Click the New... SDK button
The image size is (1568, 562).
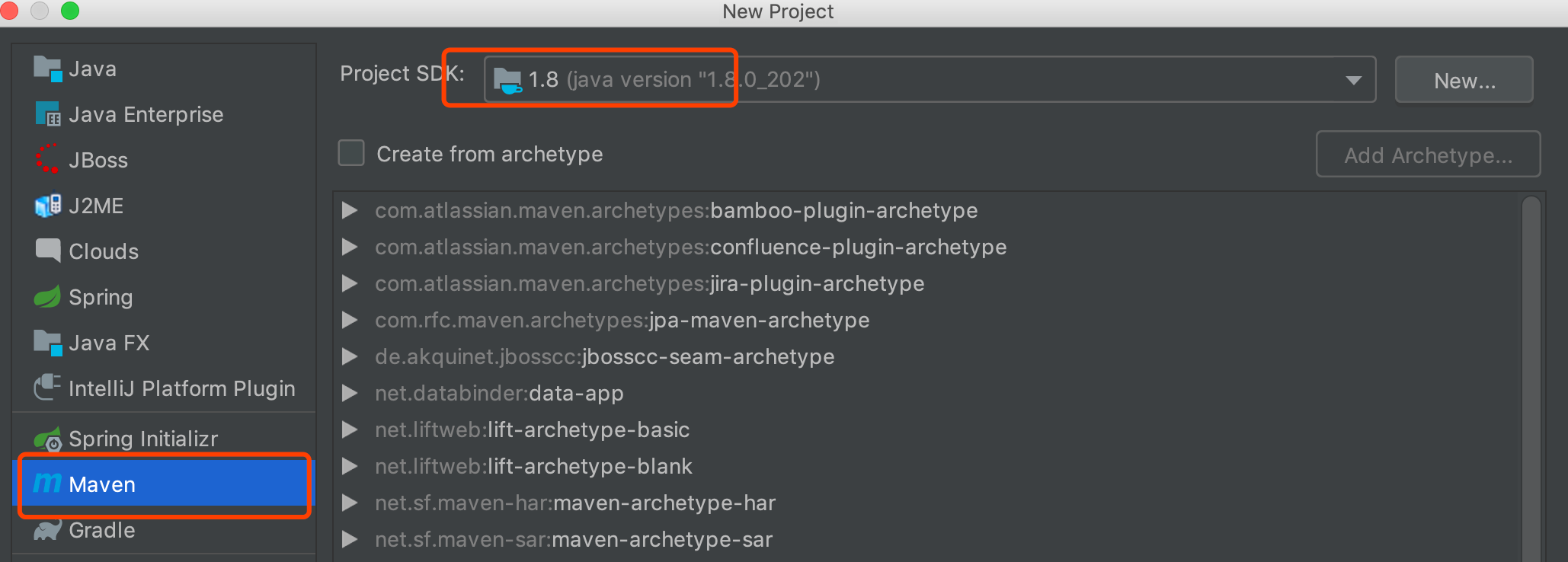pyautogui.click(x=1464, y=80)
